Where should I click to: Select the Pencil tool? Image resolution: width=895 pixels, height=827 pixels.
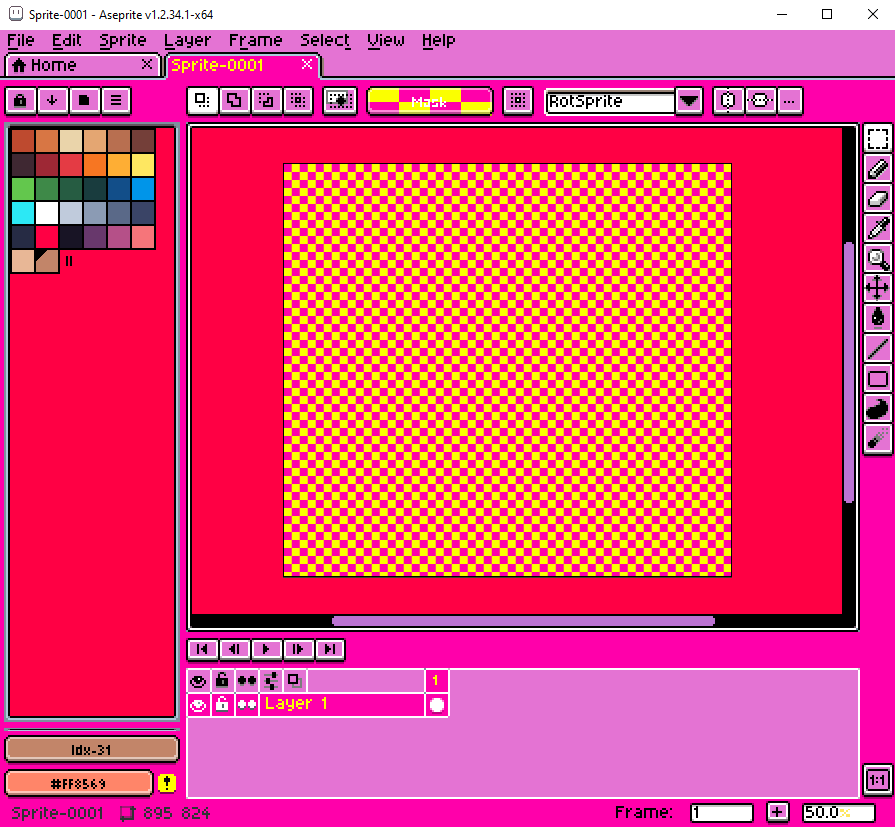coord(877,169)
